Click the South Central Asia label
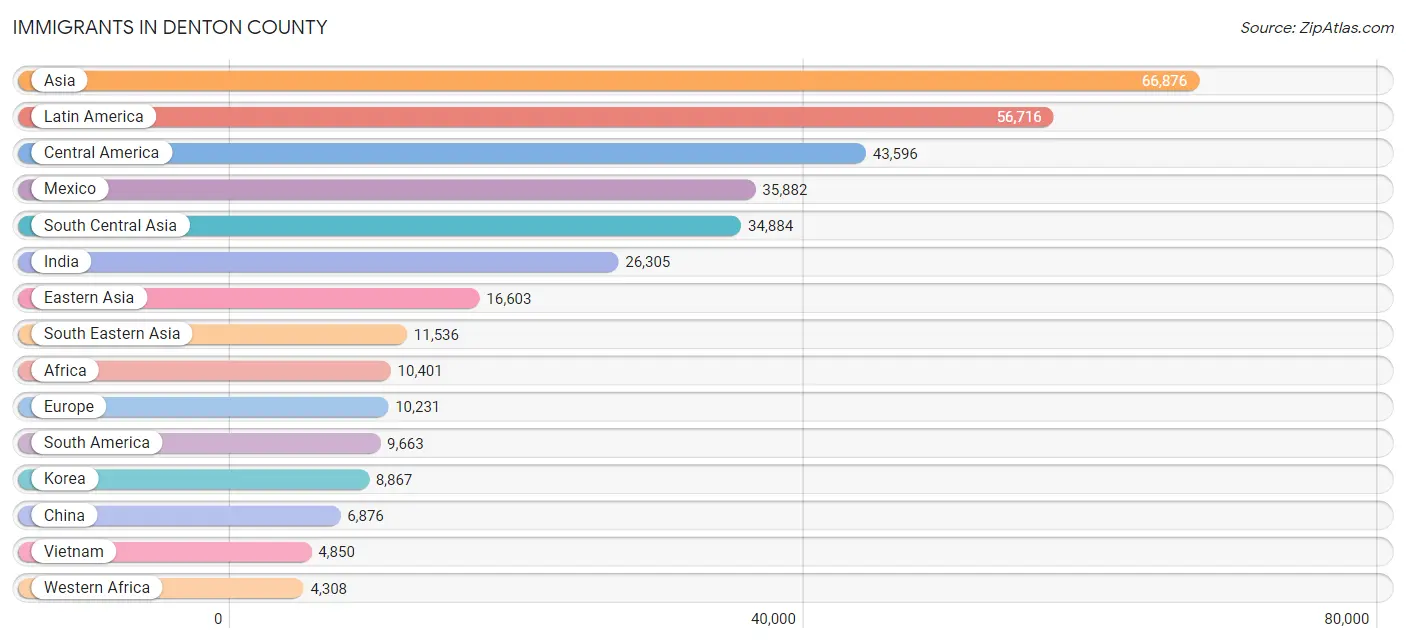 [110, 225]
